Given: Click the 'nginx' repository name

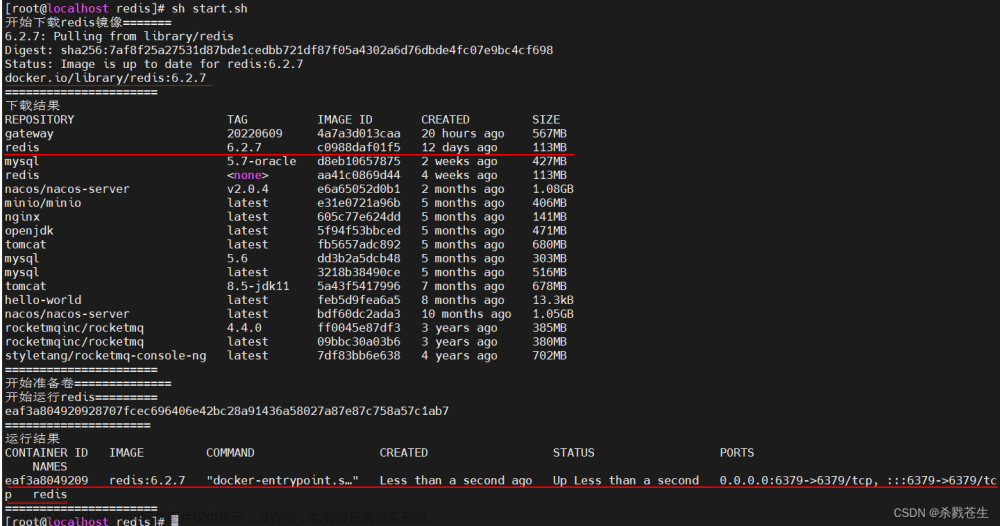Looking at the screenshot, I should tap(22, 217).
